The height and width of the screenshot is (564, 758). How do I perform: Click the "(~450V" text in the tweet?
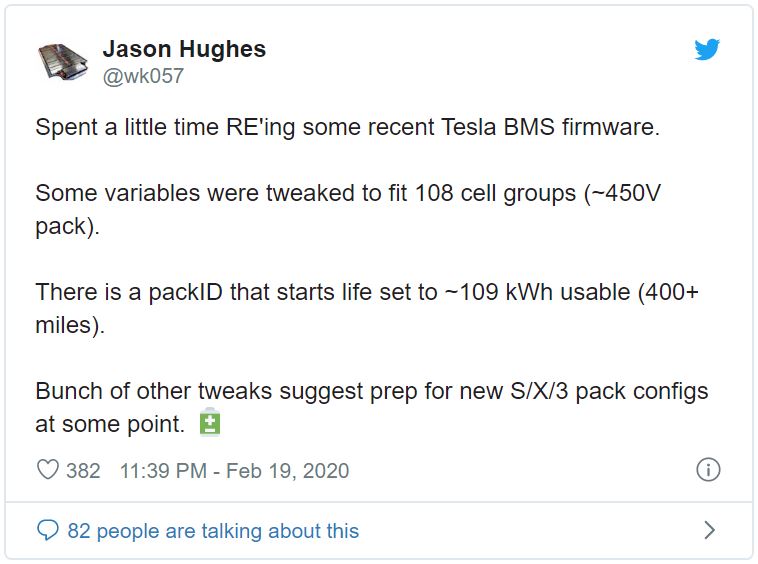(622, 194)
